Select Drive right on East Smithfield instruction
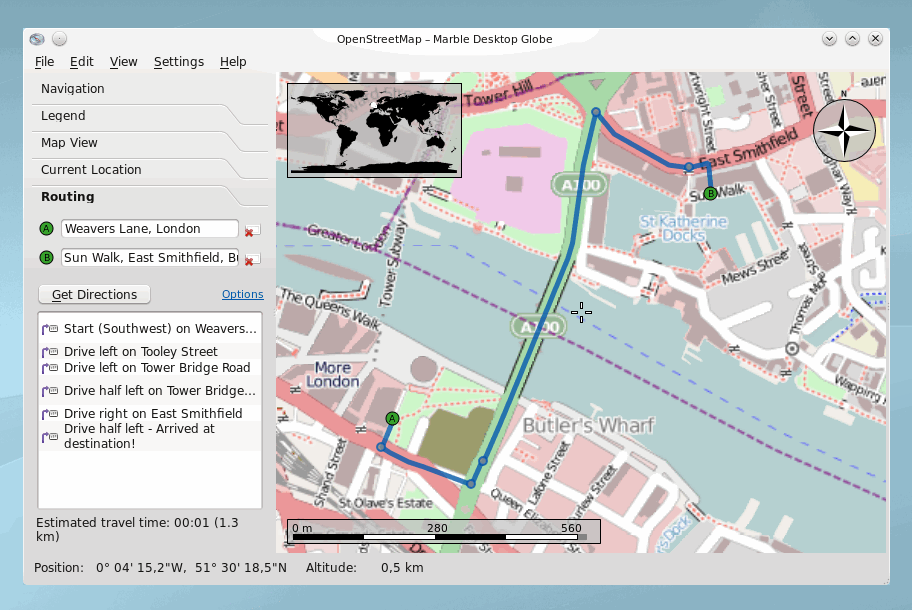The width and height of the screenshot is (912, 610). click(150, 413)
